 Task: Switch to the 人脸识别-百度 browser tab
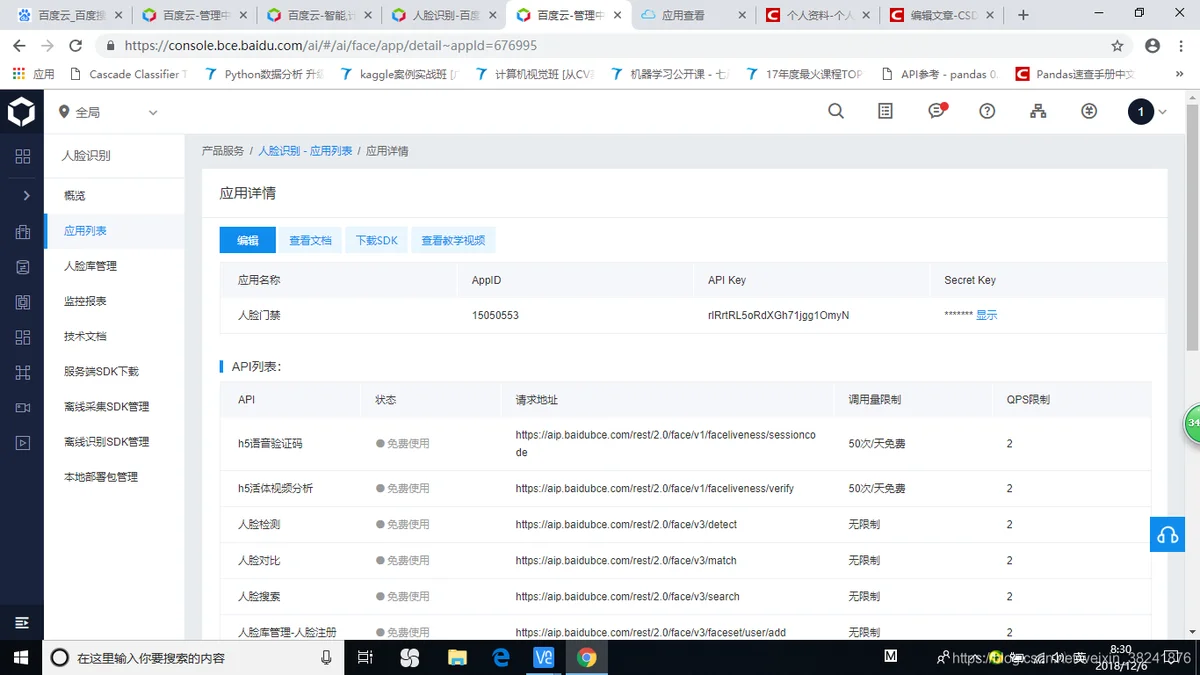point(442,15)
